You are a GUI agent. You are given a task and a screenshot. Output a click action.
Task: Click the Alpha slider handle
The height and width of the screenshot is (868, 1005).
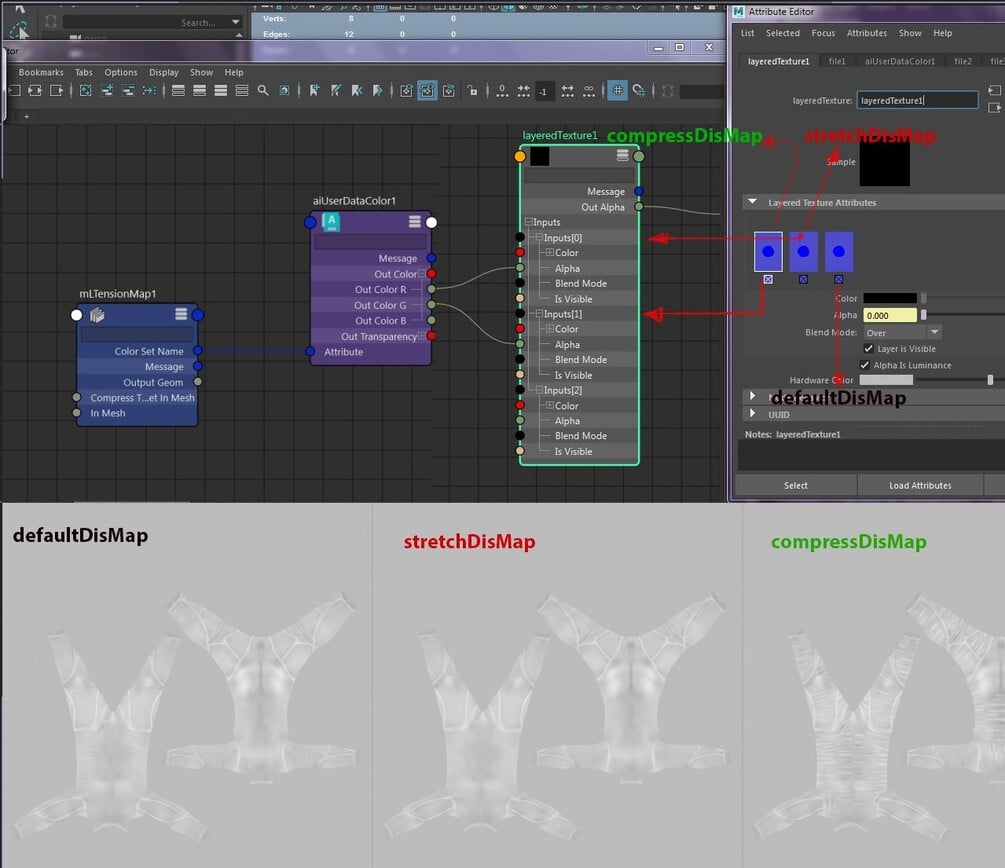click(x=924, y=315)
